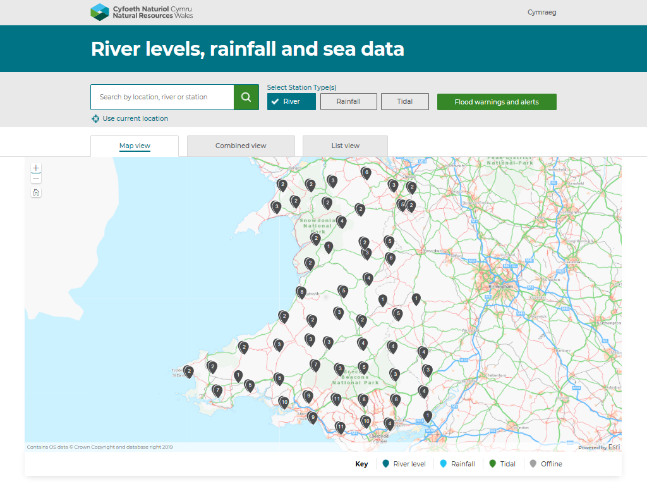Click the current location crosshair icon
The width and height of the screenshot is (647, 486).
(x=95, y=119)
